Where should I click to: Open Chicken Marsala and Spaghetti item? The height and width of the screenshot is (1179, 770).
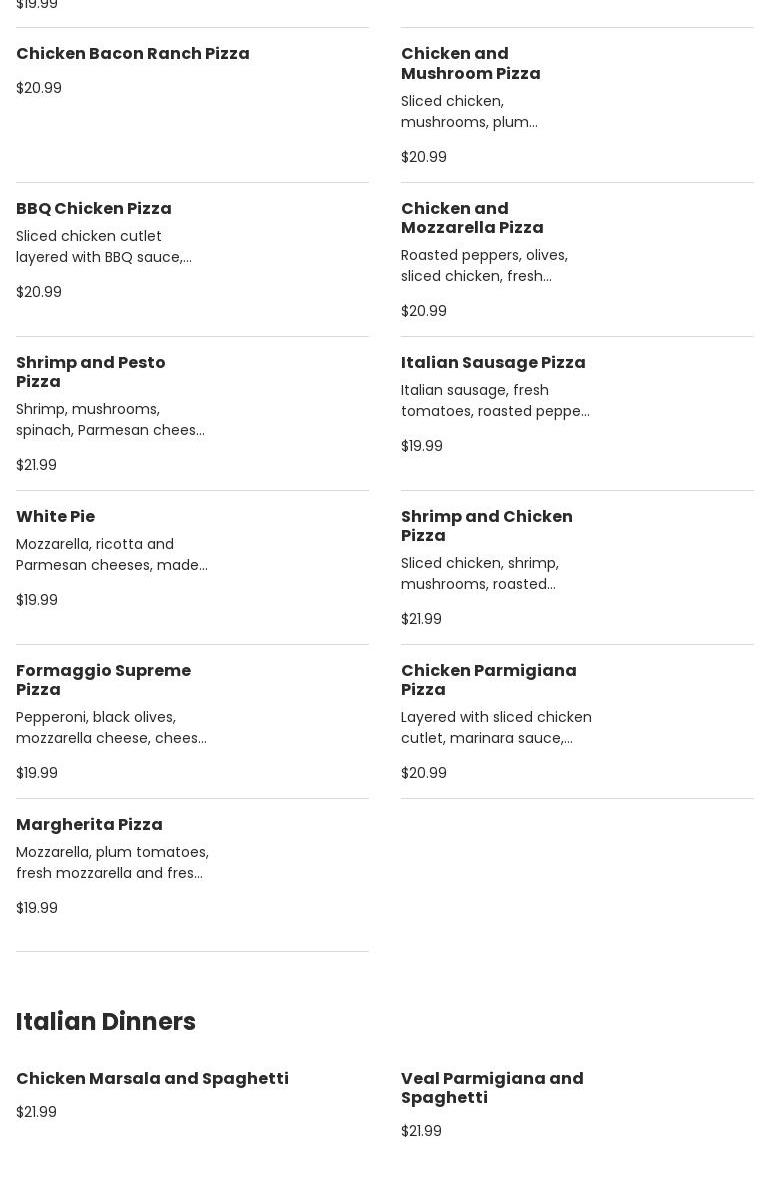[152, 1079]
